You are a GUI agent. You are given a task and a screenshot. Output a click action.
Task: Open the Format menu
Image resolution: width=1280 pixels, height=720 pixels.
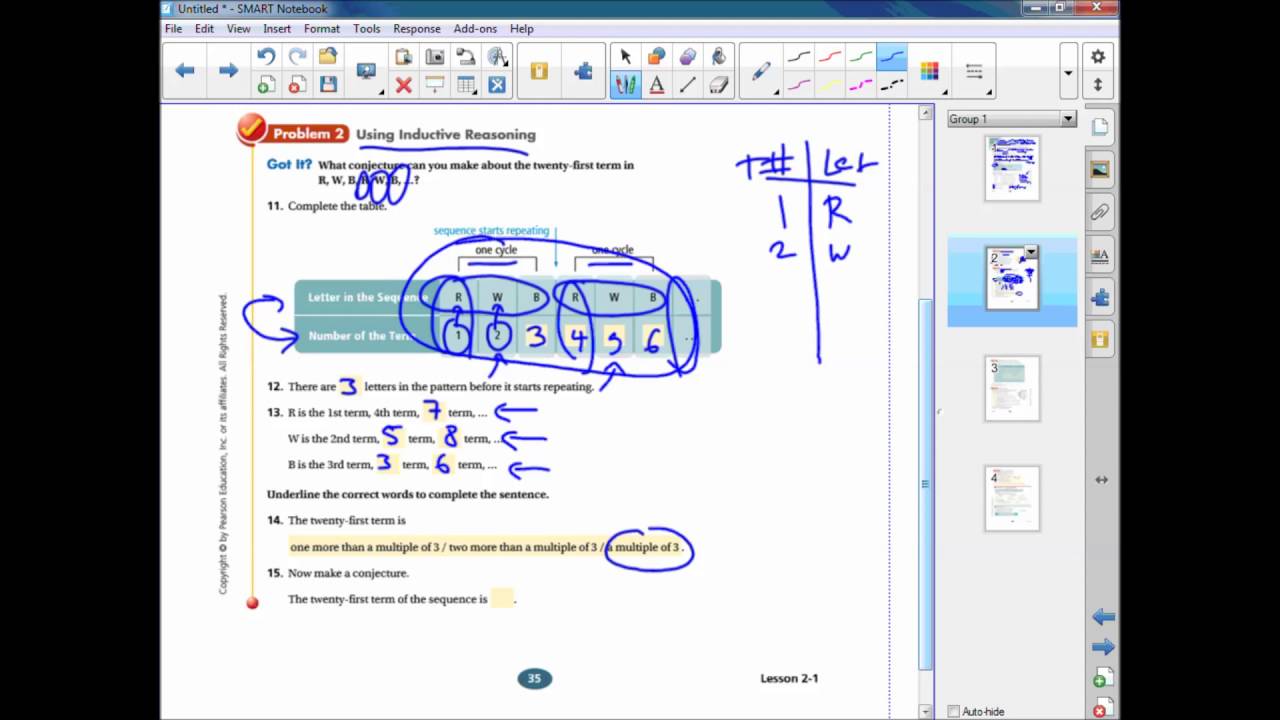[322, 29]
